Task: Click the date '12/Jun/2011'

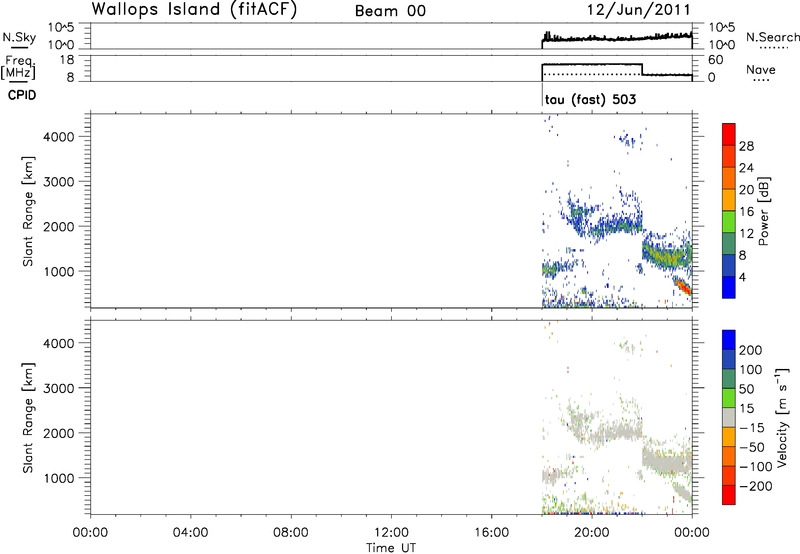Action: point(638,9)
